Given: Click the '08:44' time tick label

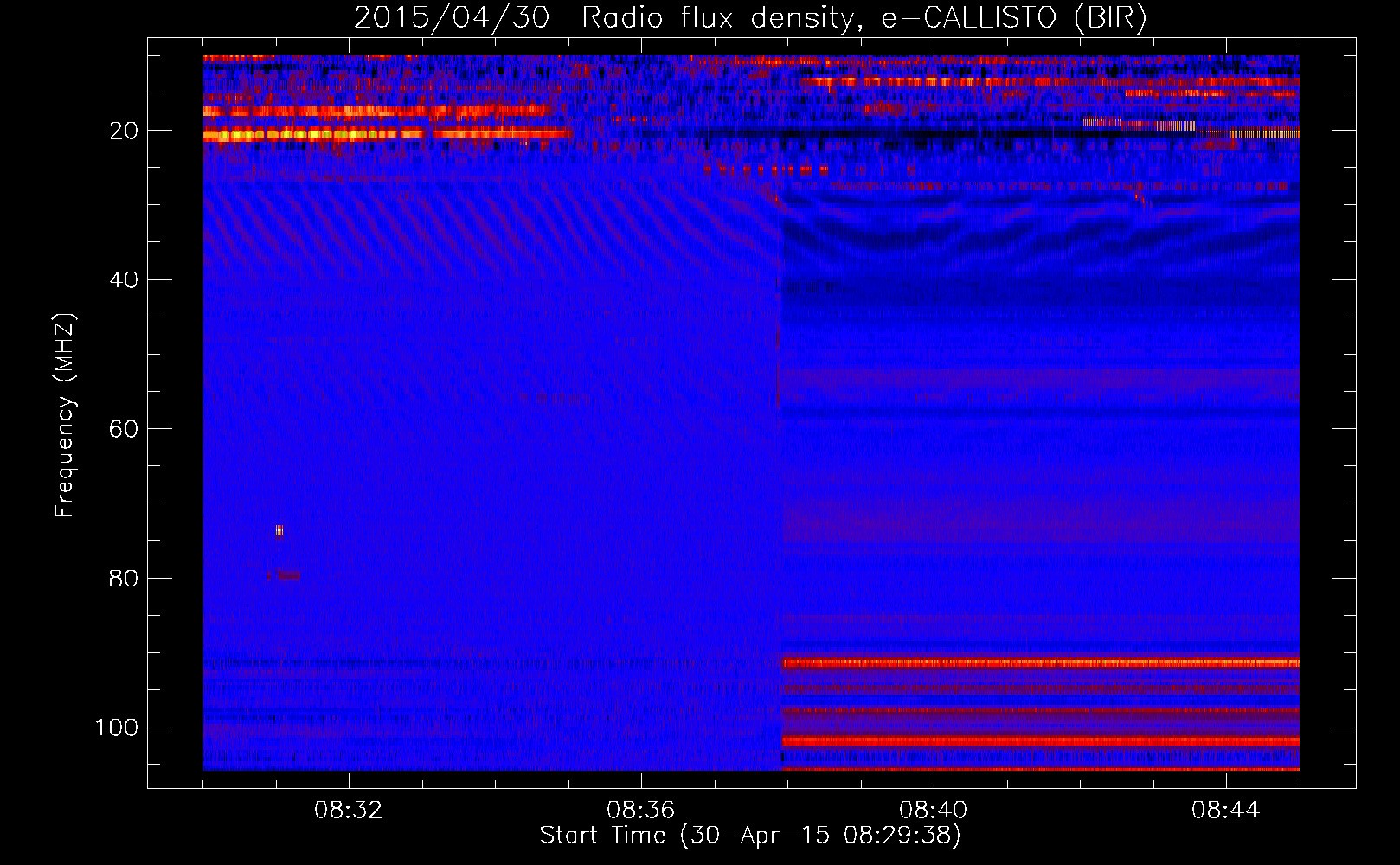Looking at the screenshot, I should [1226, 811].
